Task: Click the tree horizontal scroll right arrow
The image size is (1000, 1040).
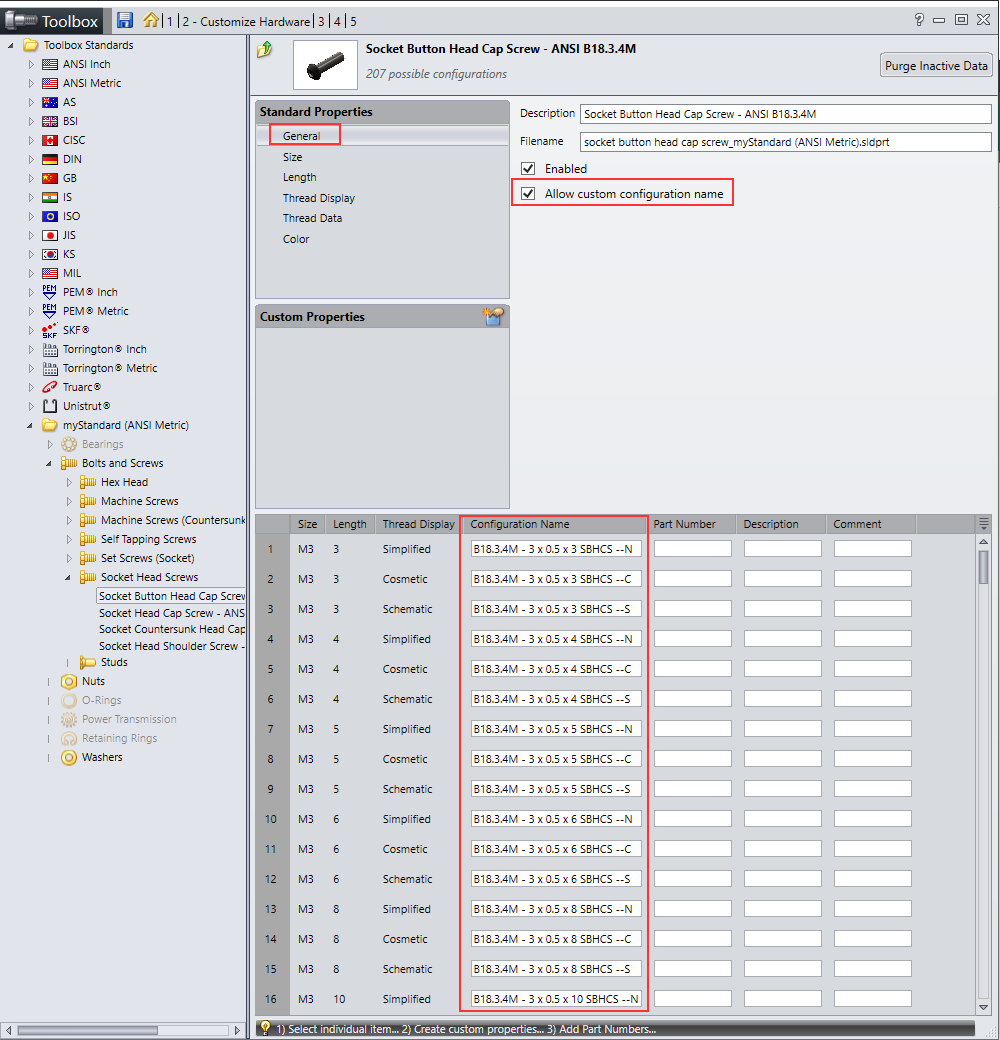Action: coord(238,1030)
